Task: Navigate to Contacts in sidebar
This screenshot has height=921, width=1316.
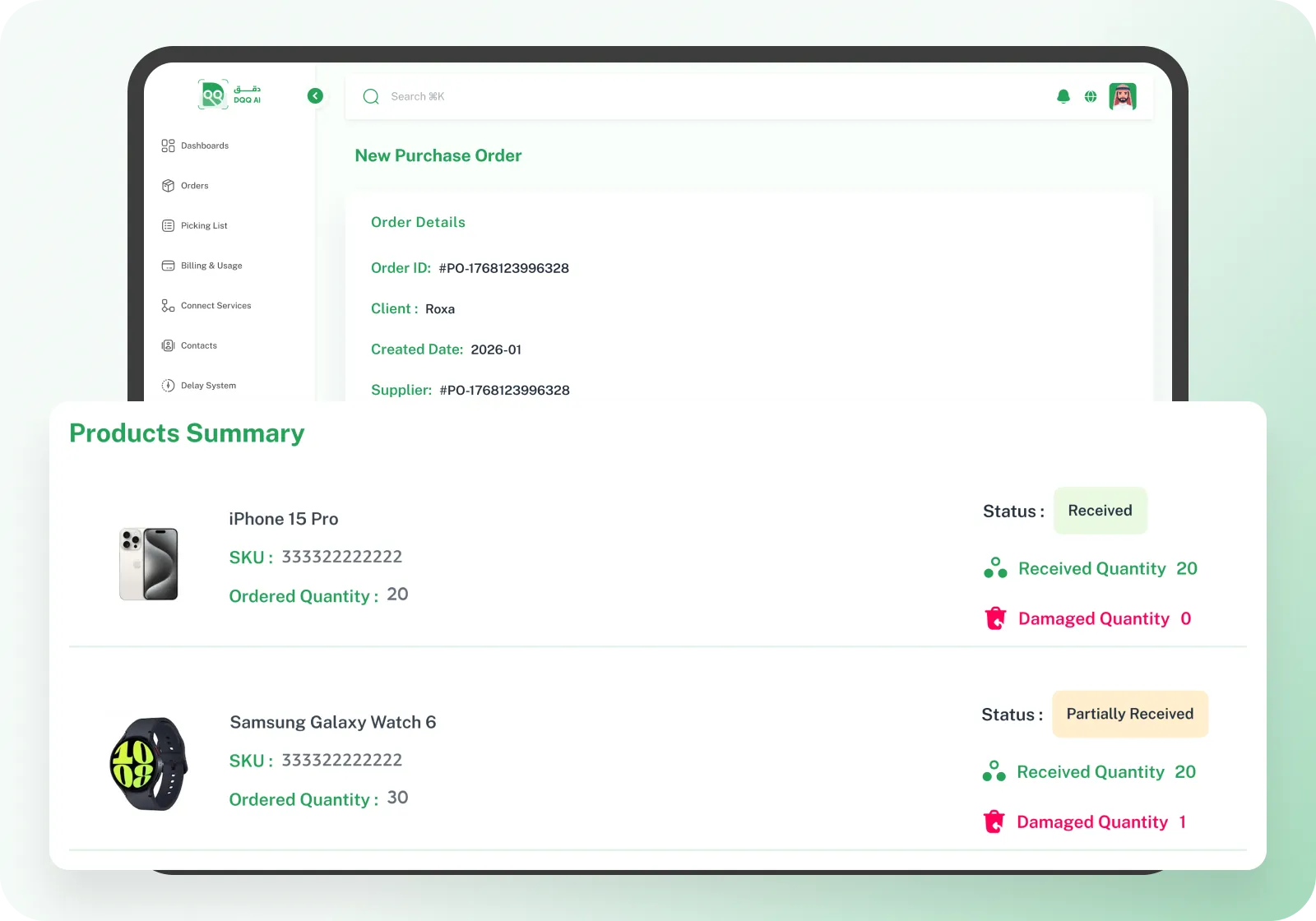Action: [198, 345]
